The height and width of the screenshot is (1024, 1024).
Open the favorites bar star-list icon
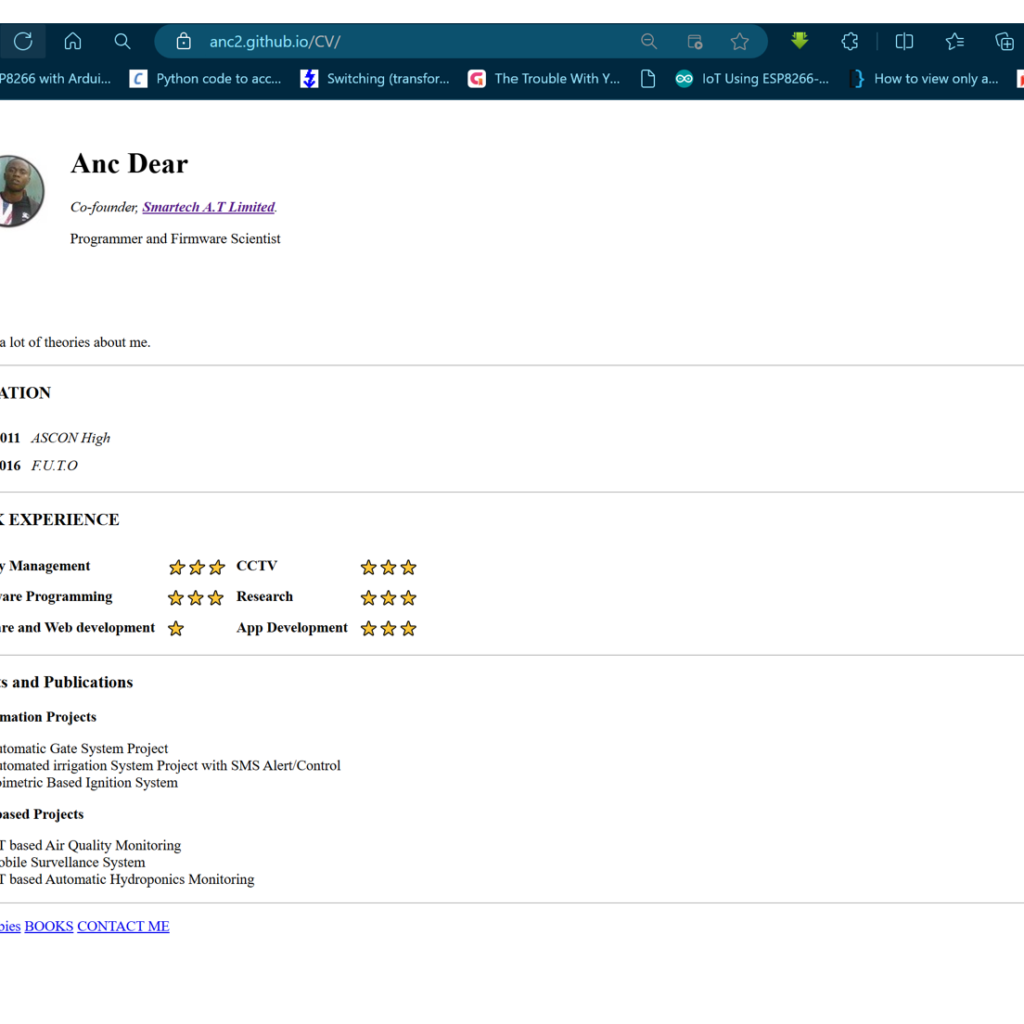(x=954, y=41)
